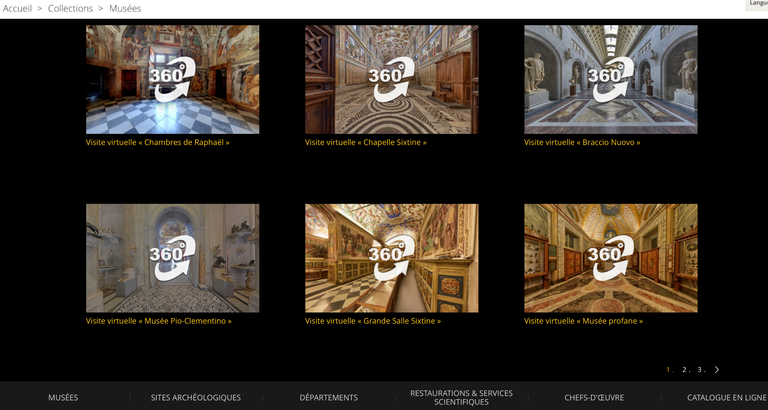Click the 360° icon on Chambres de Raphaël

172,79
